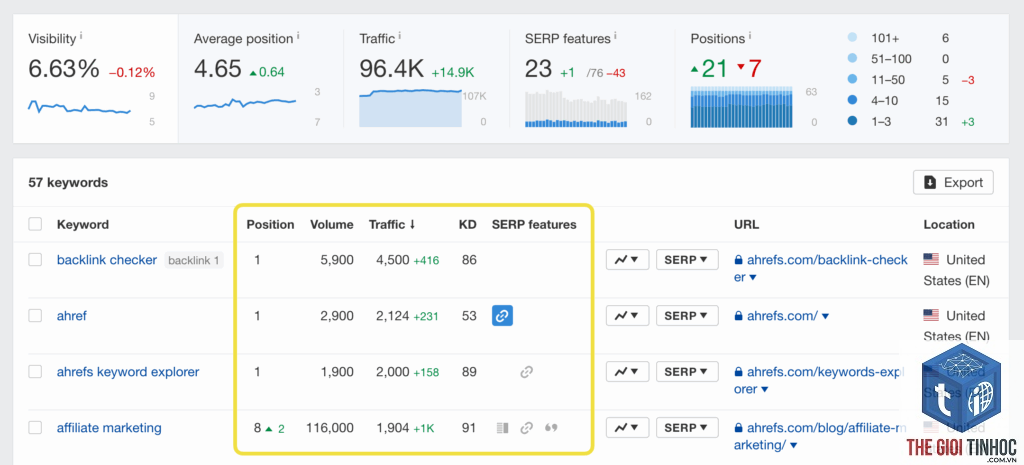Click the Location column header

[x=949, y=225]
